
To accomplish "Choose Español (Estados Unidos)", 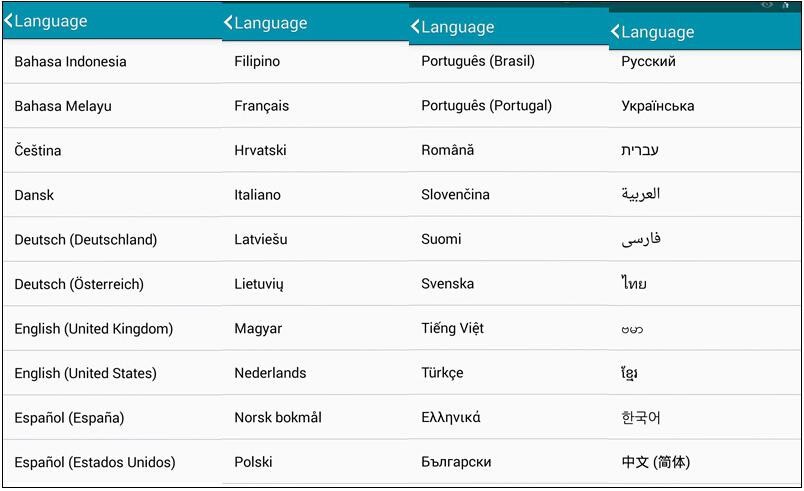I will (94, 463).
